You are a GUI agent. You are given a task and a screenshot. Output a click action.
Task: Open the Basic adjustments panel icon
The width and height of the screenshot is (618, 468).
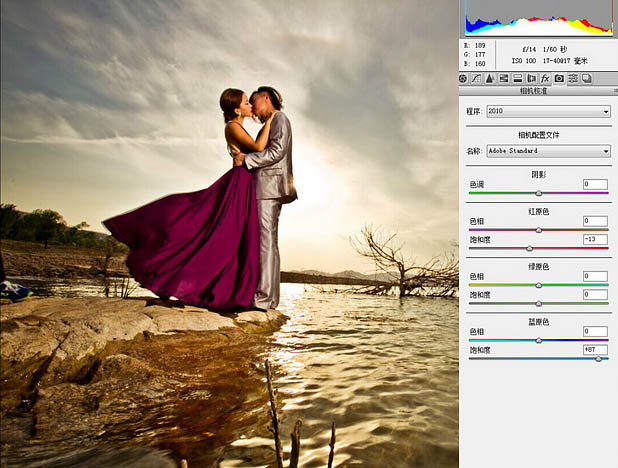463,78
